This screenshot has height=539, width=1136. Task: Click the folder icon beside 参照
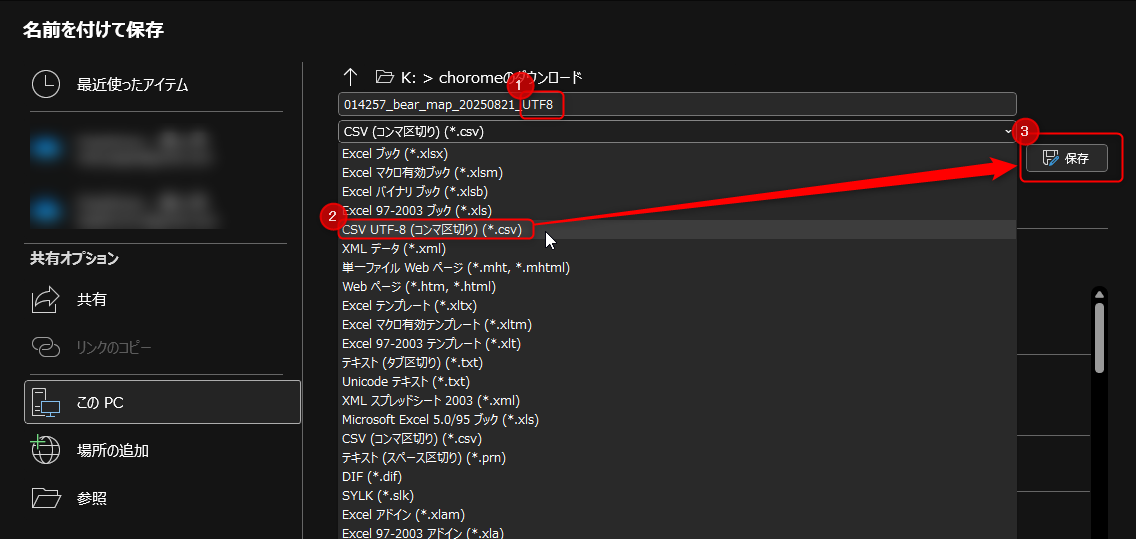click(46, 497)
